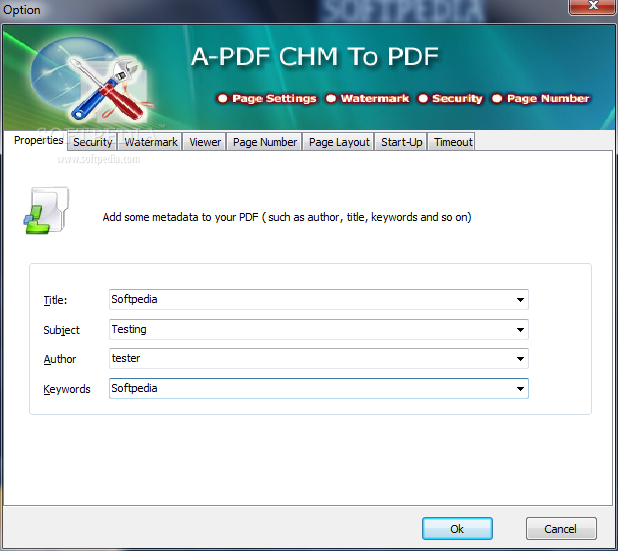618x551 pixels.
Task: Click the Keywords label
Action: [x=67, y=389]
